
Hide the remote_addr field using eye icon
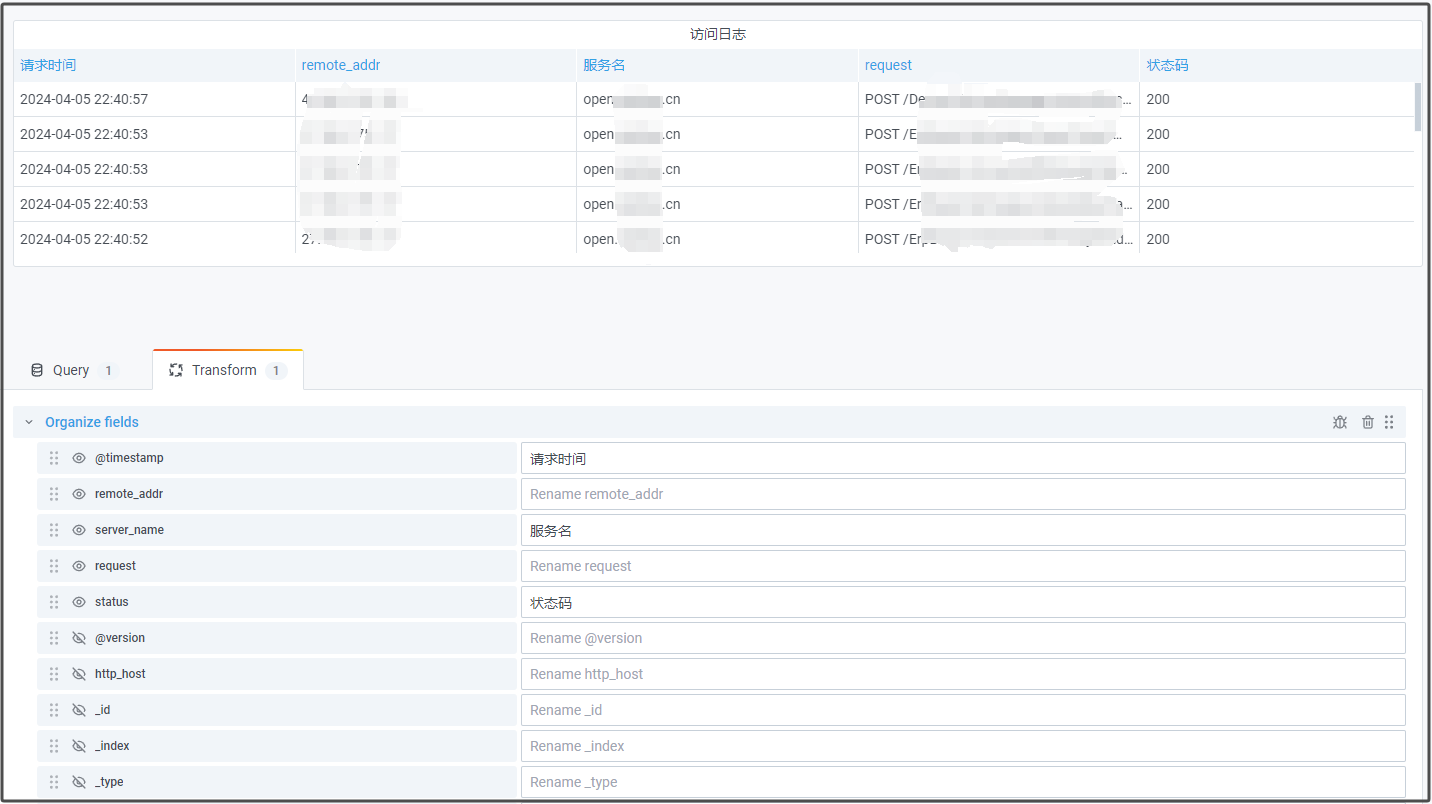point(79,494)
